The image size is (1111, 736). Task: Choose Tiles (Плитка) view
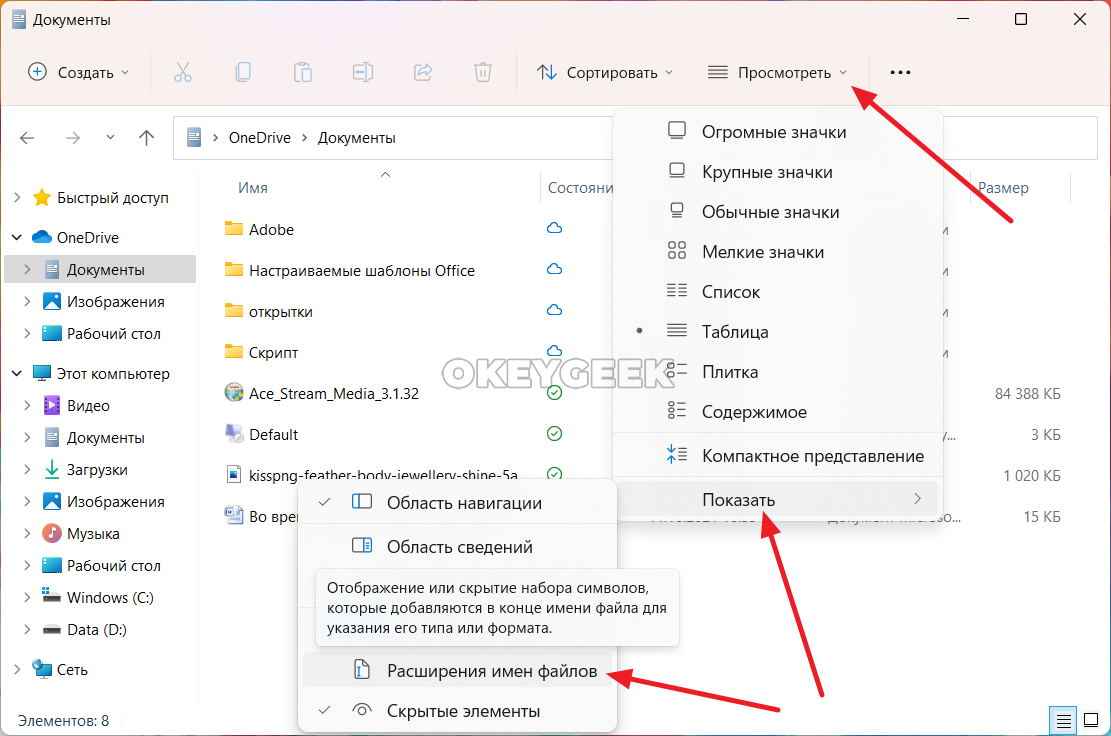[x=777, y=371]
